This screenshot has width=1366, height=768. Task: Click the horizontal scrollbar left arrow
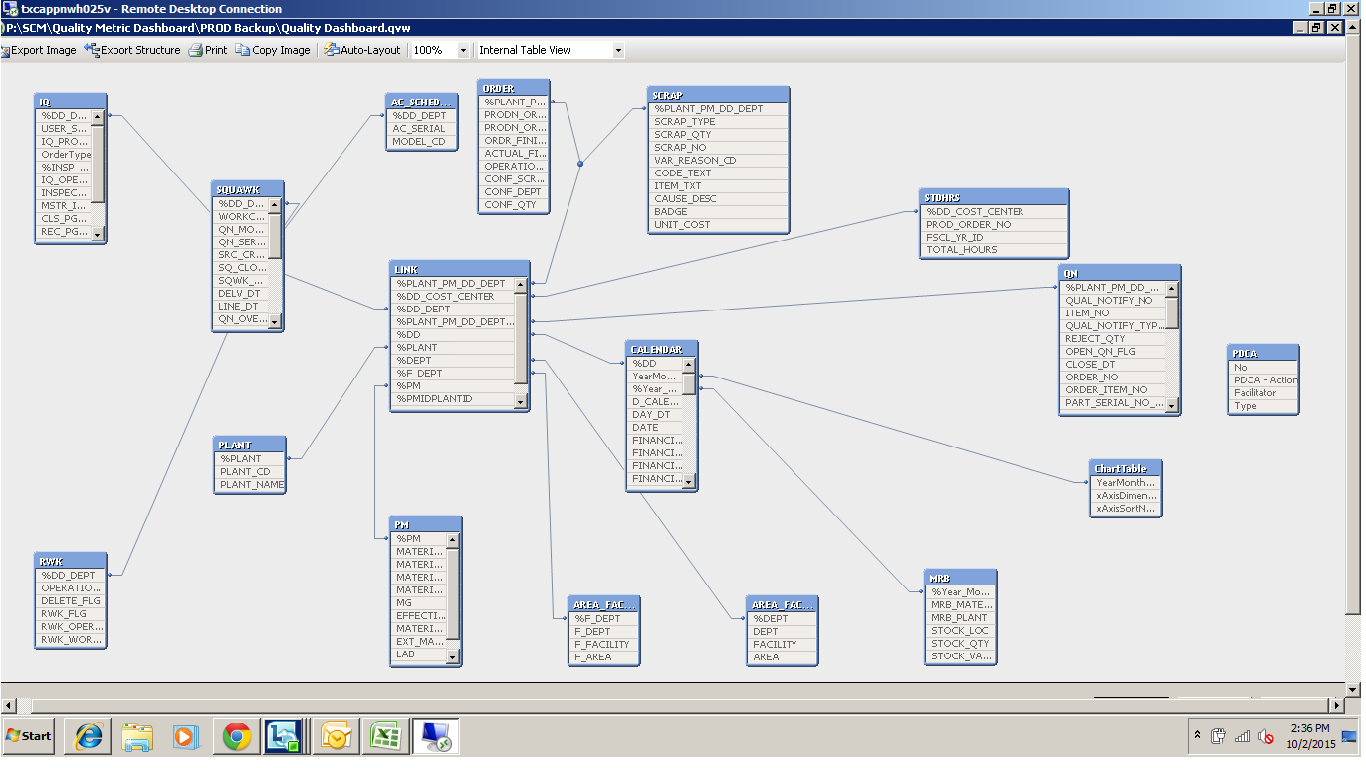pos(9,706)
